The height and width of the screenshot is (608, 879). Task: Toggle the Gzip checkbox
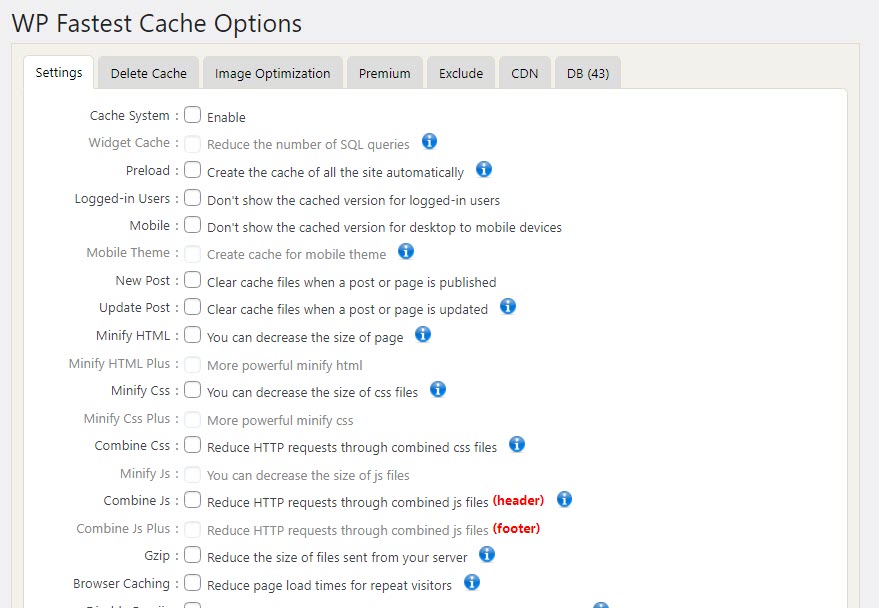point(193,554)
